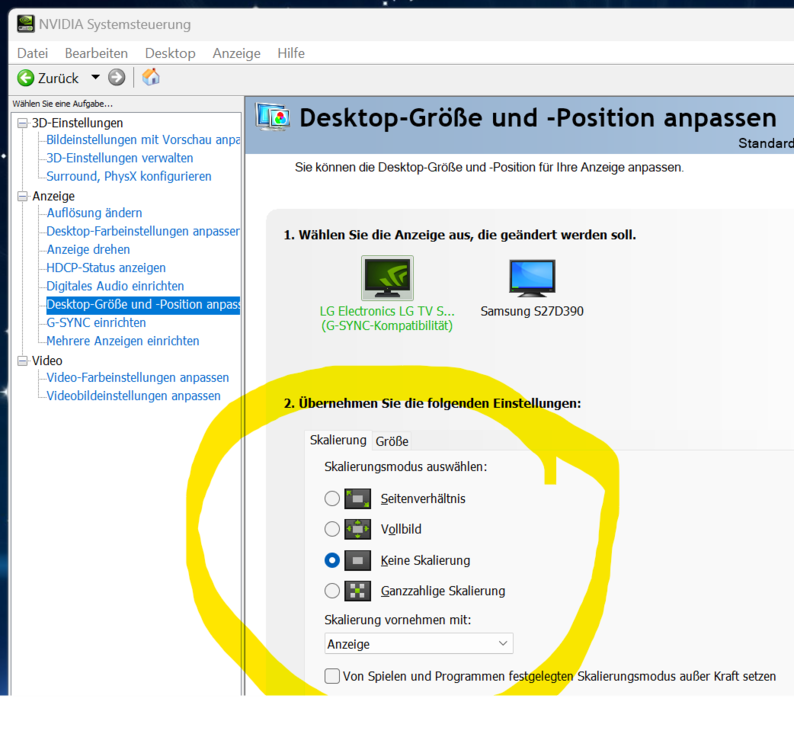Click the Seitenverhältnis scaling mode icon
Screen dimensions: 794x750
(358, 499)
